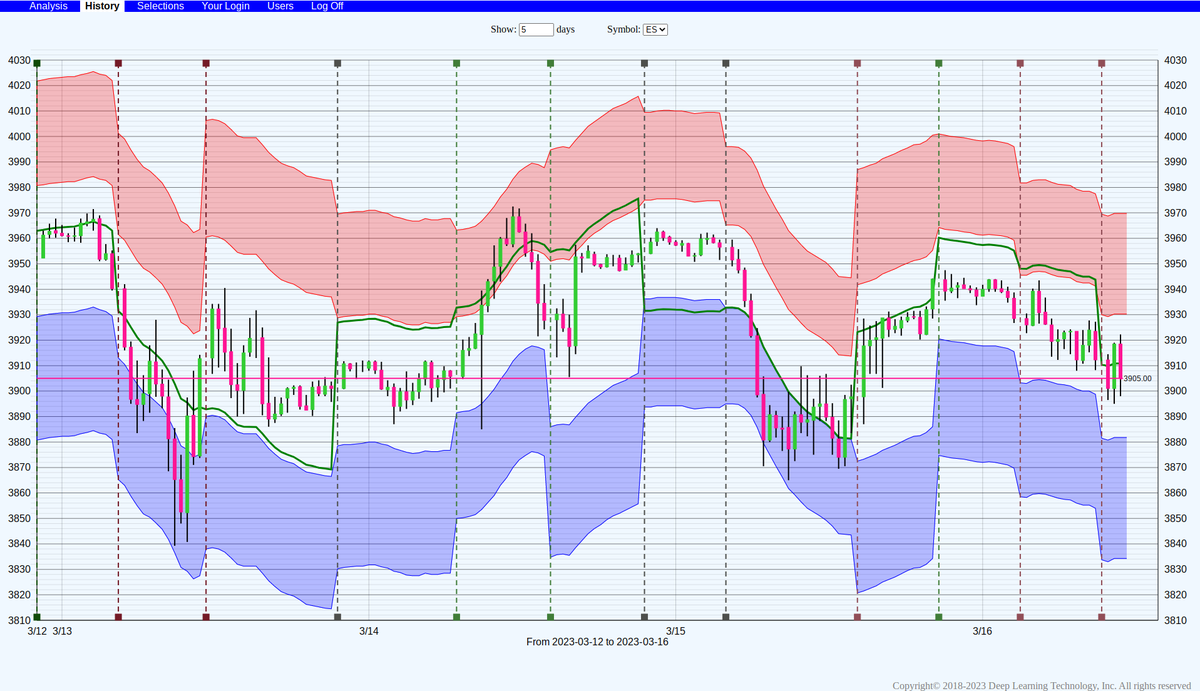Click the 3900 label on the left price axis
This screenshot has width=1200, height=691.
[19, 391]
